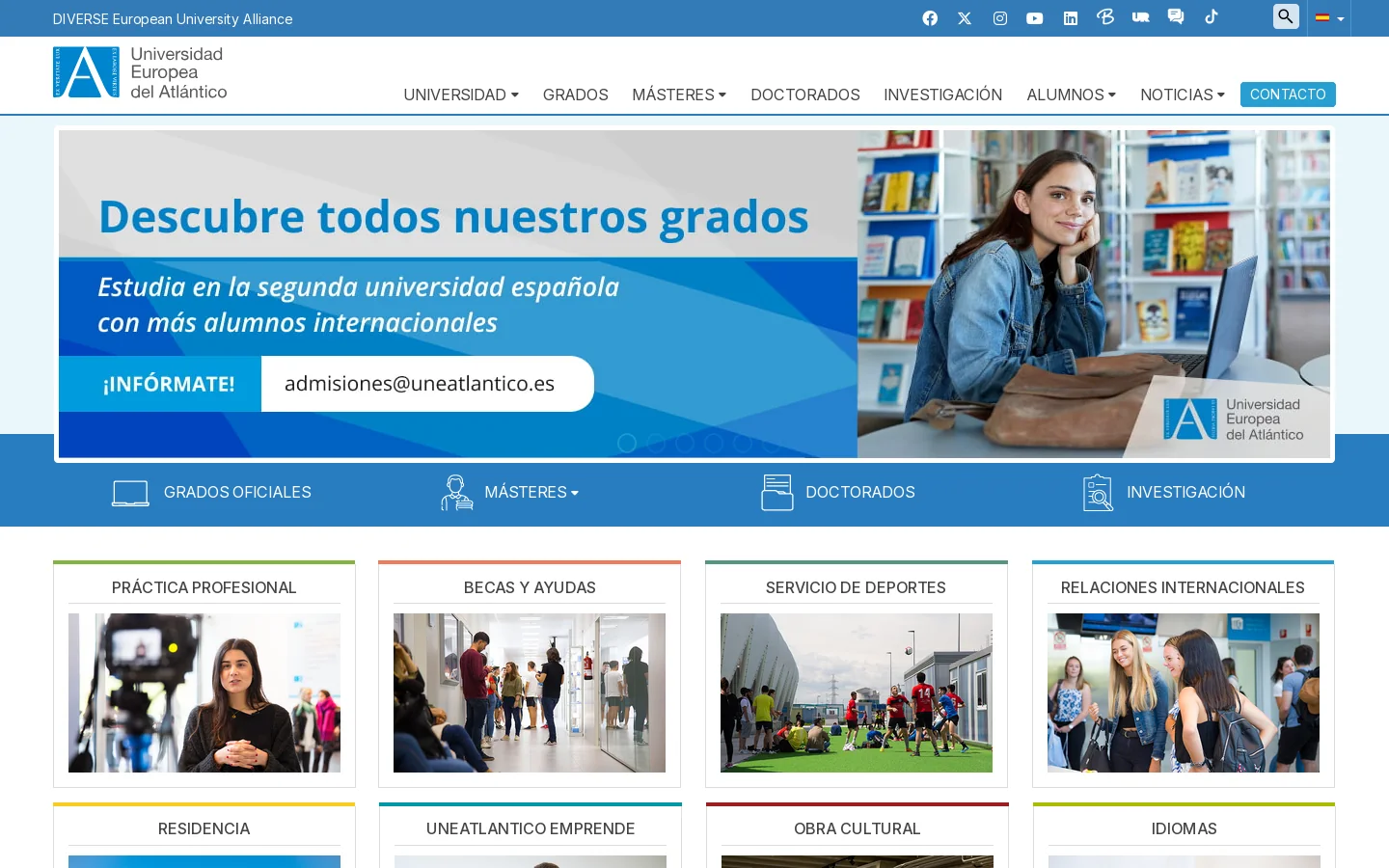Viewport: 1389px width, 868px height.
Task: Open the Servicio de Deportes card photo
Action: (x=857, y=692)
